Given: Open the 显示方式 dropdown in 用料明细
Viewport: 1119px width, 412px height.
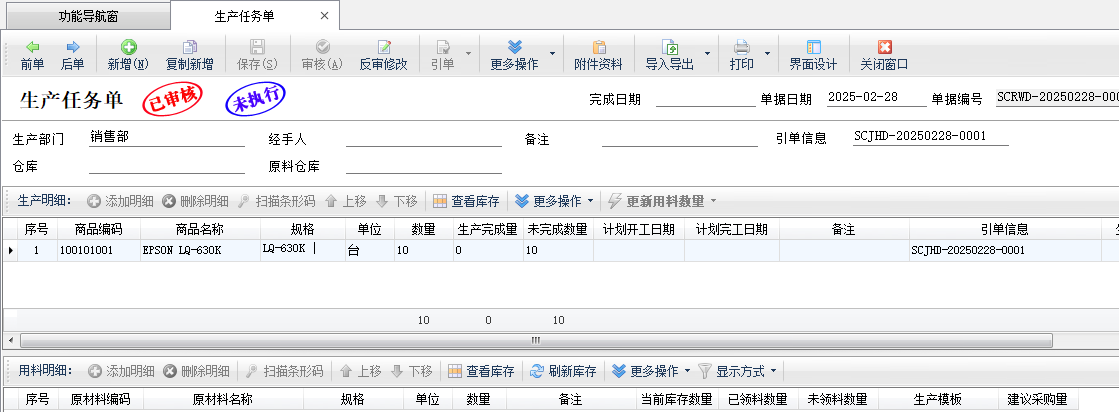Looking at the screenshot, I should tap(739, 371).
